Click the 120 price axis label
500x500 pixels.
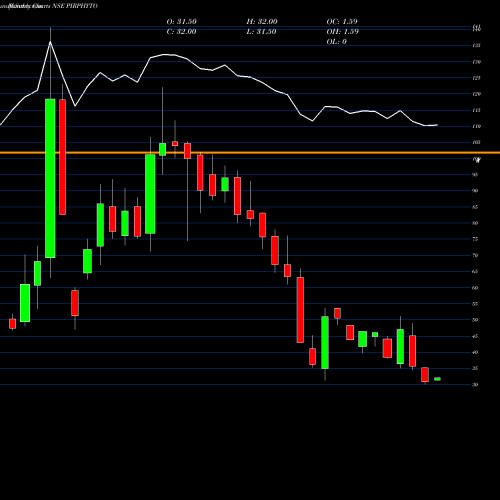[476, 94]
